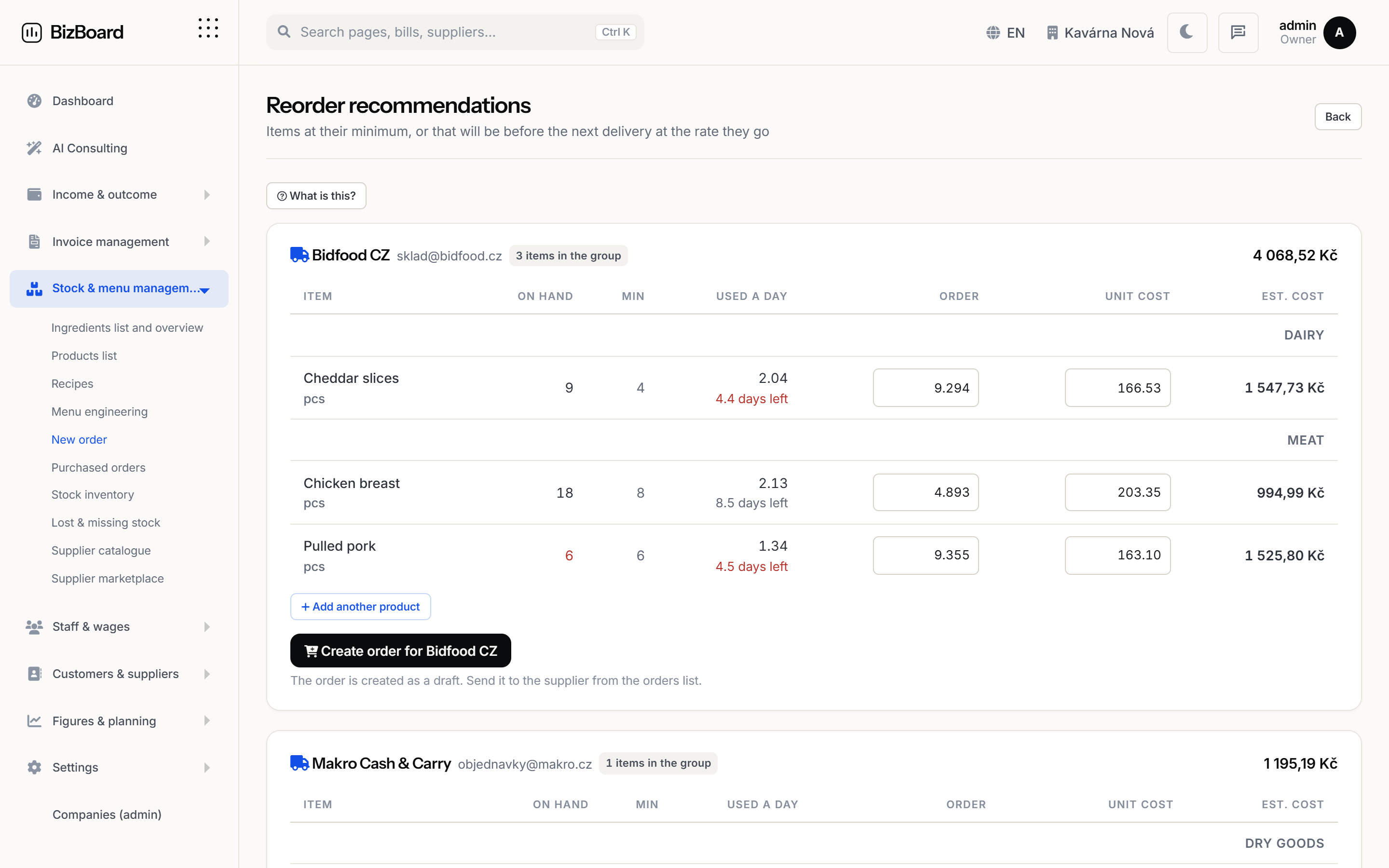Click the Back button
1389x868 pixels.
pos(1337,117)
